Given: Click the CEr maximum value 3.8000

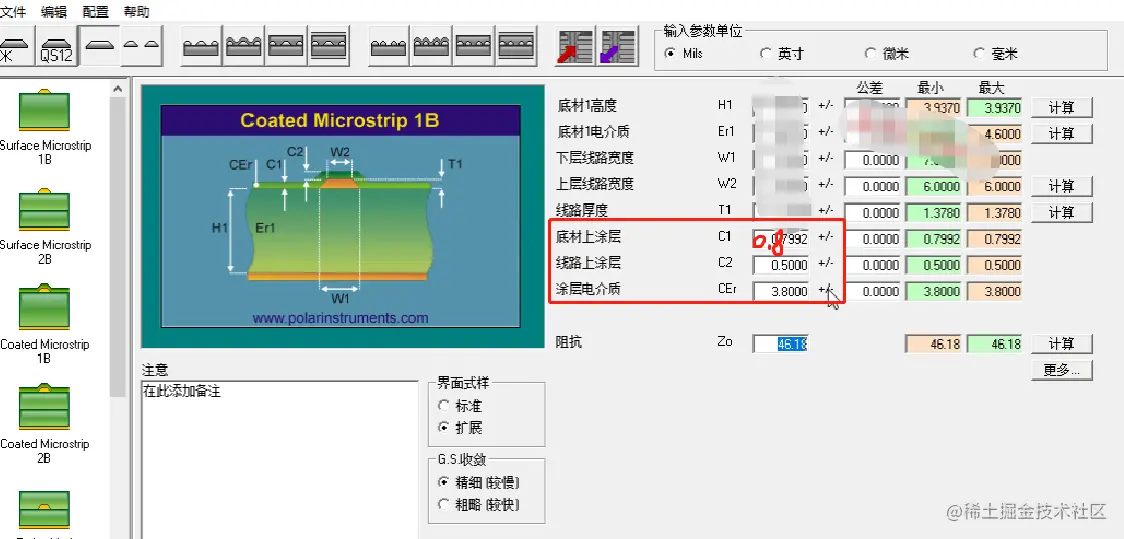Looking at the screenshot, I should coord(994,291).
